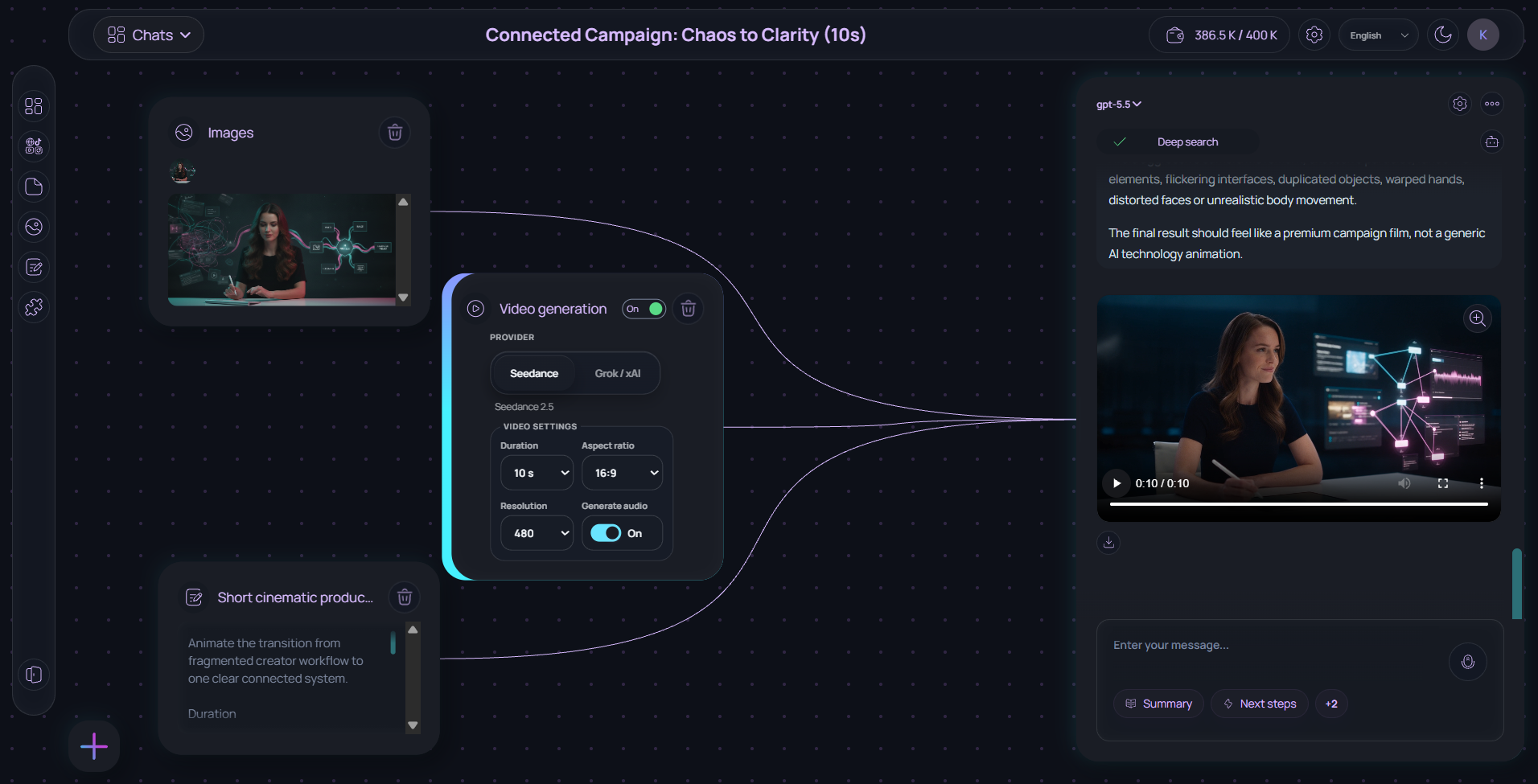Open the puzzle piece plugins sidebar icon
Screen dimensions: 1538x784
point(34,307)
